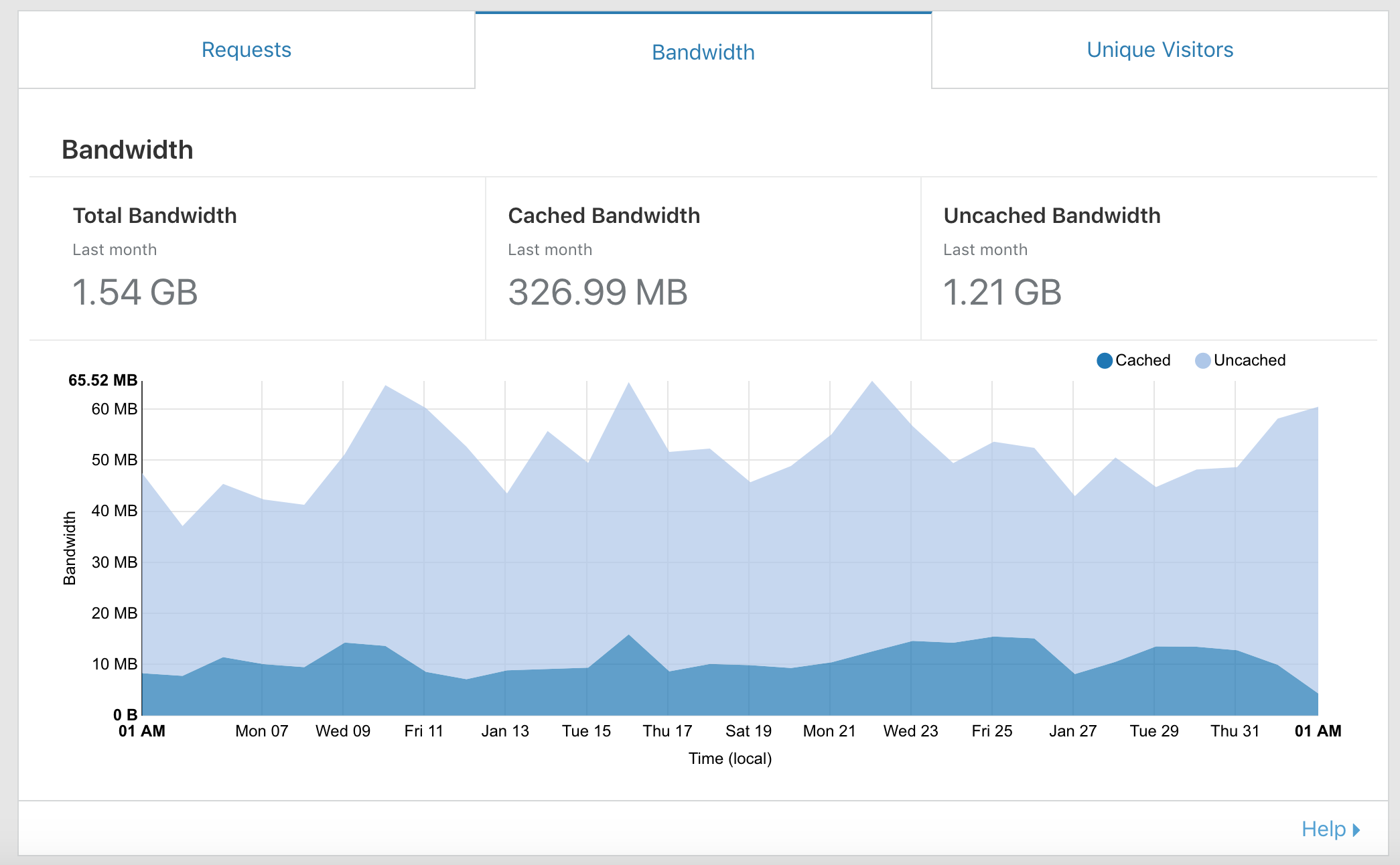Click the 65.52 MB y-axis maximum label
Viewport: 1400px width, 865px height.
click(102, 380)
